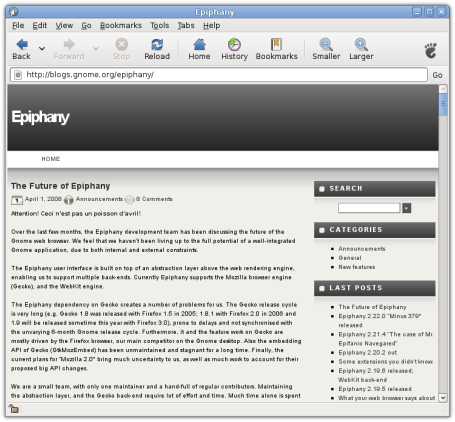Submit the blog search arrow button

407,208
